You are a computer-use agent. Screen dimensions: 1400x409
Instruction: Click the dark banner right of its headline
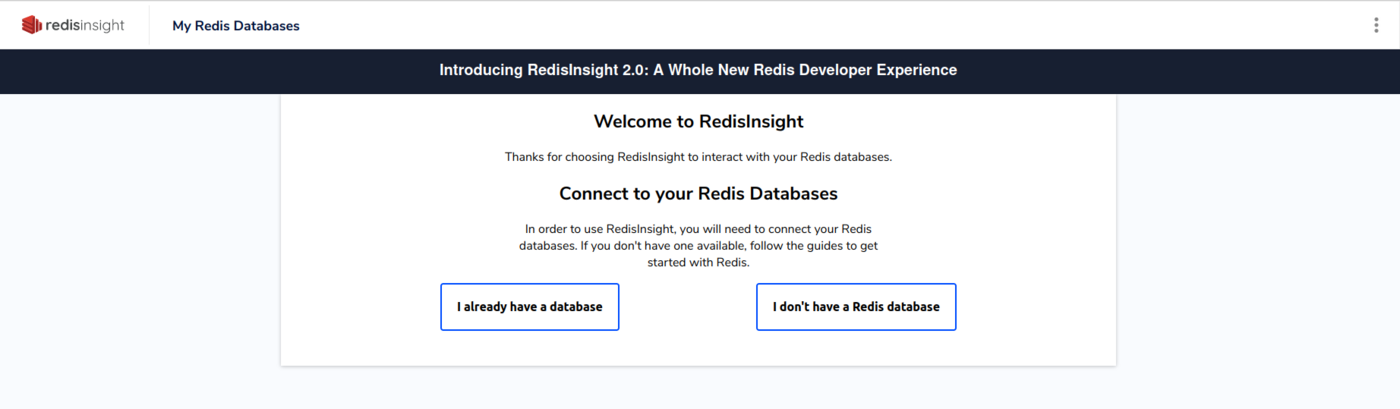tap(1180, 71)
